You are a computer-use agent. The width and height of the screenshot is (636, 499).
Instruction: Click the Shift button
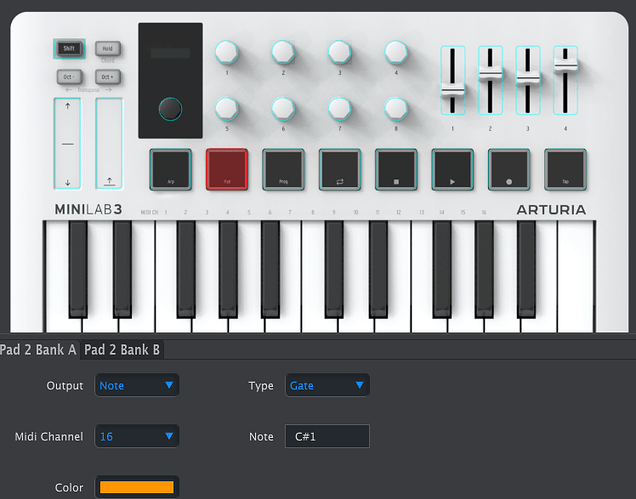click(69, 49)
